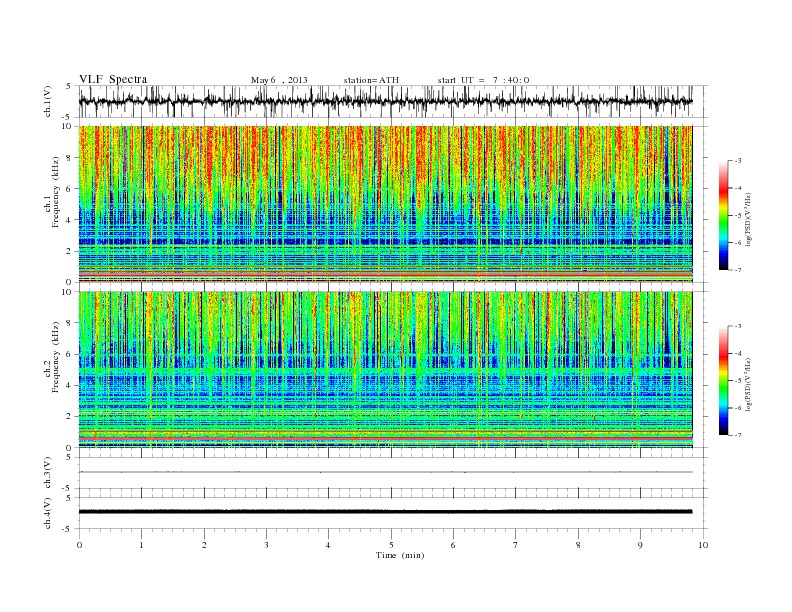Viewport: 792px width, 612px height.
Task: Click the "1" minute tick label
Action: pyautogui.click(x=141, y=545)
